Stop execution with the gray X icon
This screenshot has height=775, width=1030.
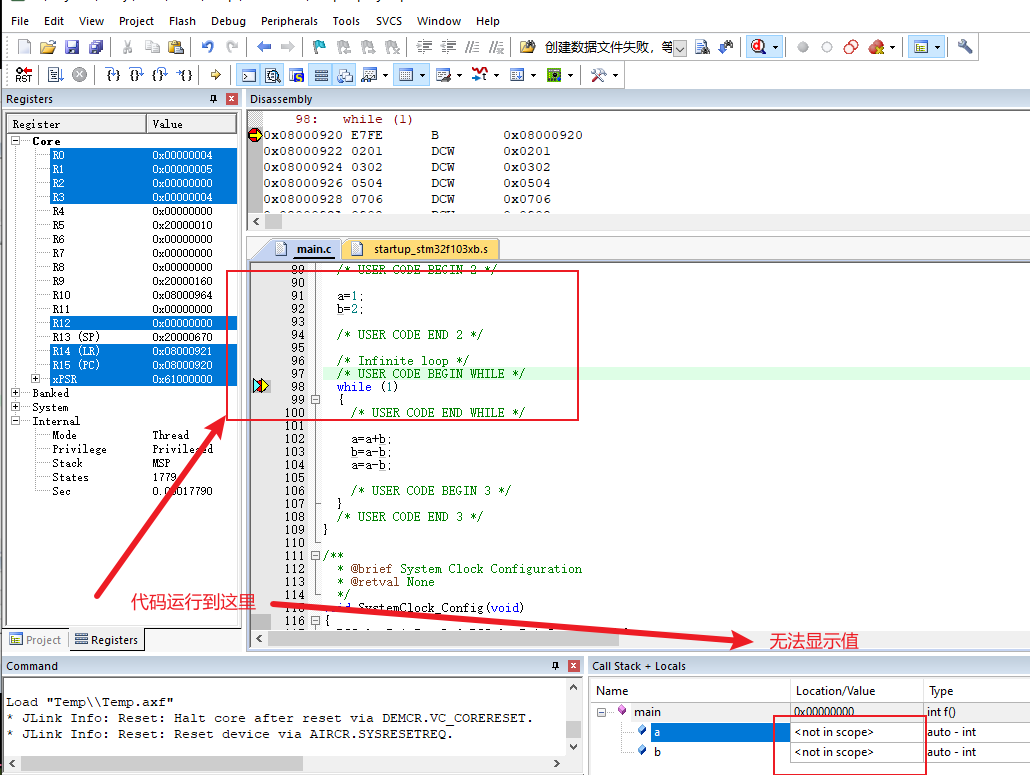pyautogui.click(x=79, y=75)
